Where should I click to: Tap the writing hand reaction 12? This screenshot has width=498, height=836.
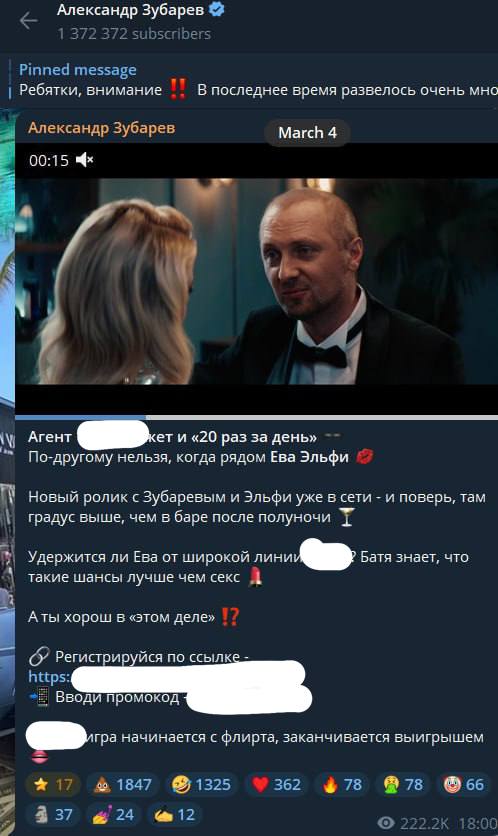(174, 815)
